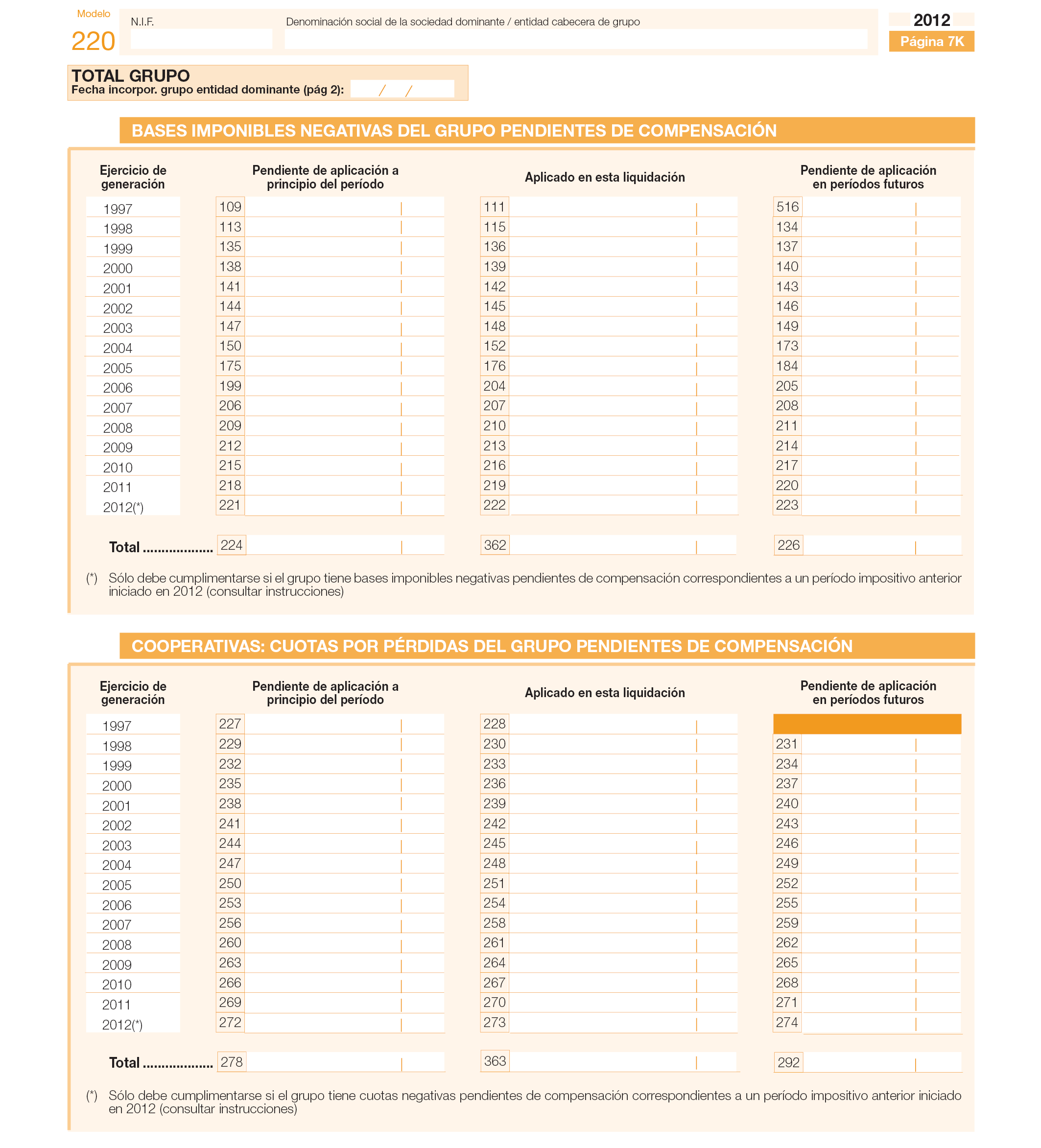Click the Cooperativas cuotas por pérdidas header

pyautogui.click(x=546, y=646)
